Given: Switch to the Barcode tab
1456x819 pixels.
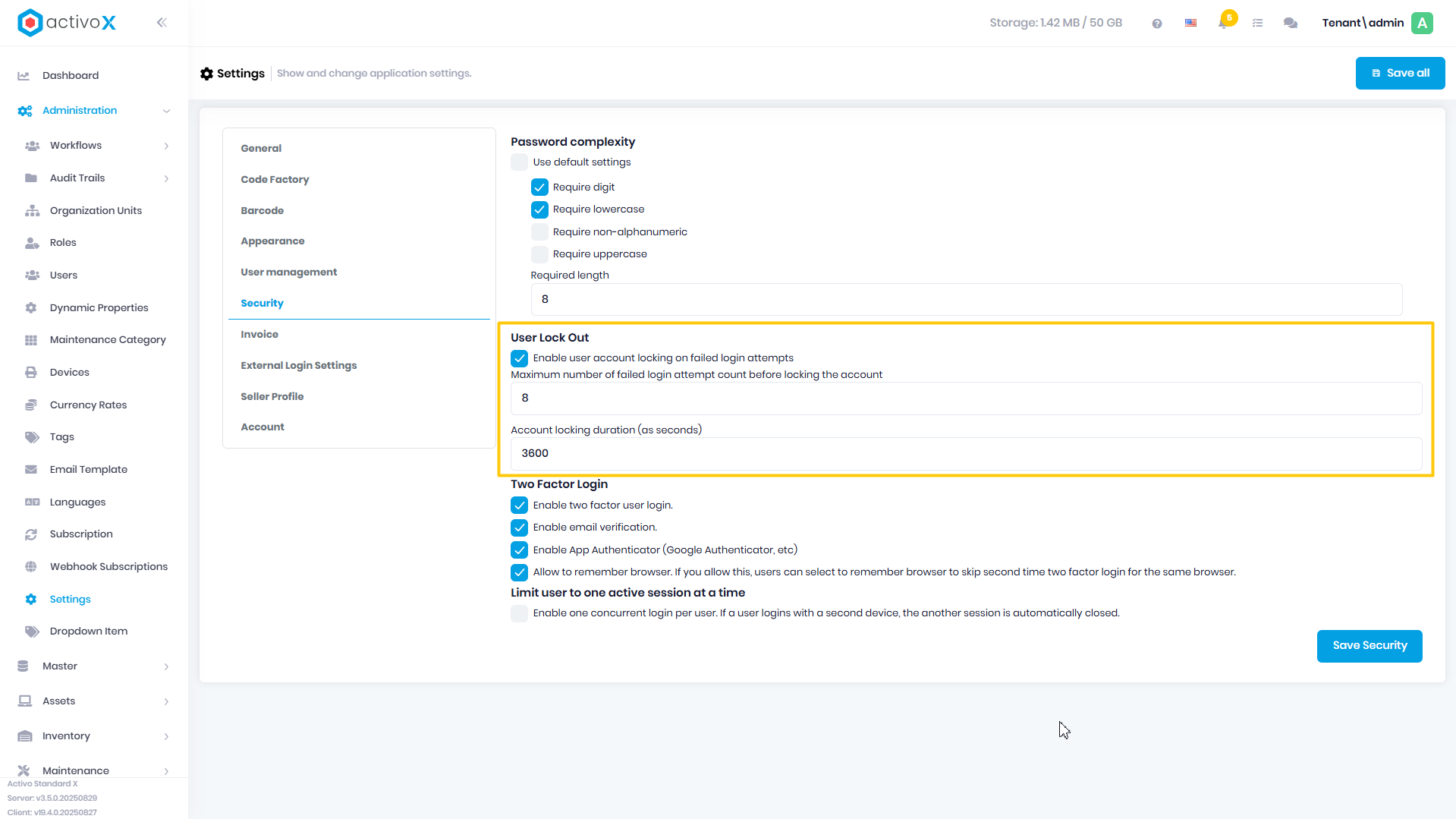Looking at the screenshot, I should [x=262, y=211].
